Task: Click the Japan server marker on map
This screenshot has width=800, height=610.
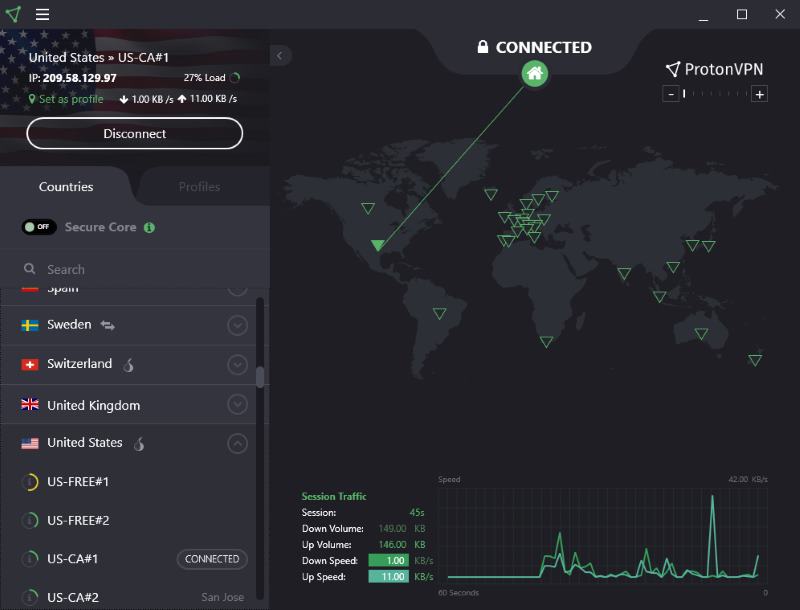Action: 709,246
